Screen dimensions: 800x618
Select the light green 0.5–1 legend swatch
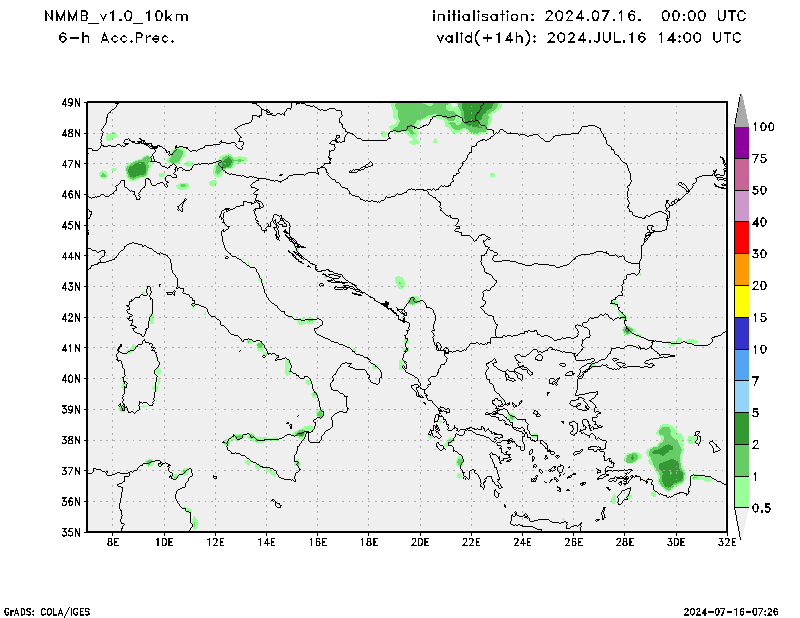coord(741,492)
